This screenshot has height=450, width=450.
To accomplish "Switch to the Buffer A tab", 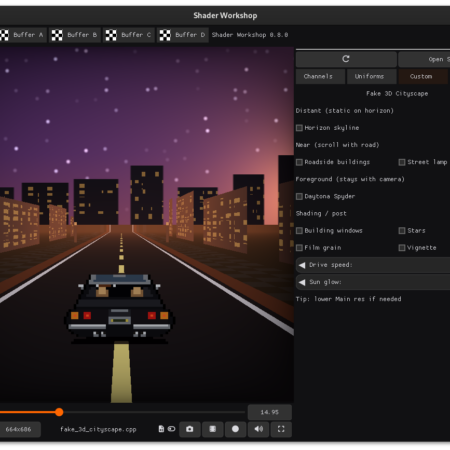I will (x=23, y=35).
